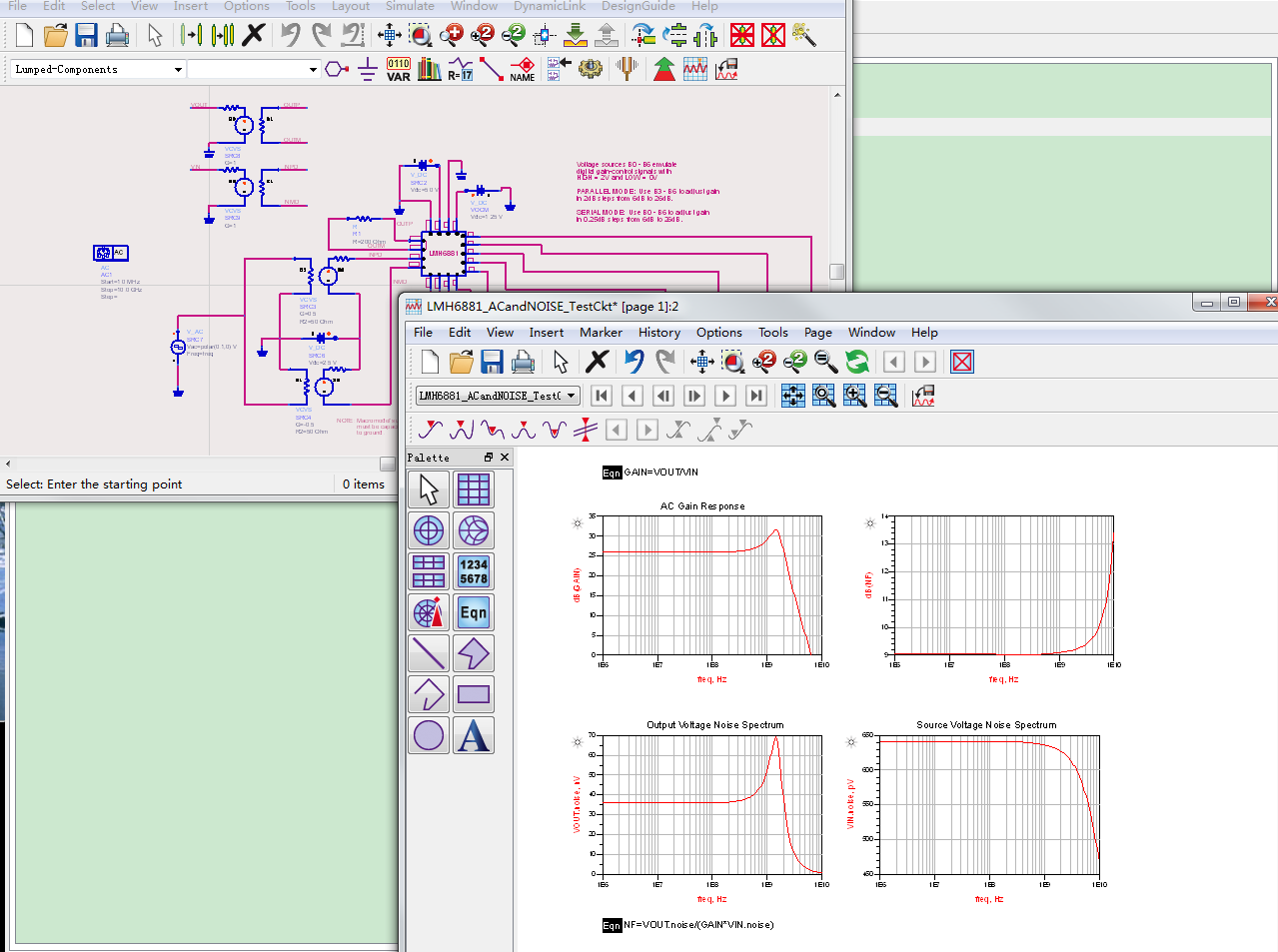This screenshot has width=1278, height=952.
Task: Open DesignGuide menu in schematic window
Action: tap(639, 6)
